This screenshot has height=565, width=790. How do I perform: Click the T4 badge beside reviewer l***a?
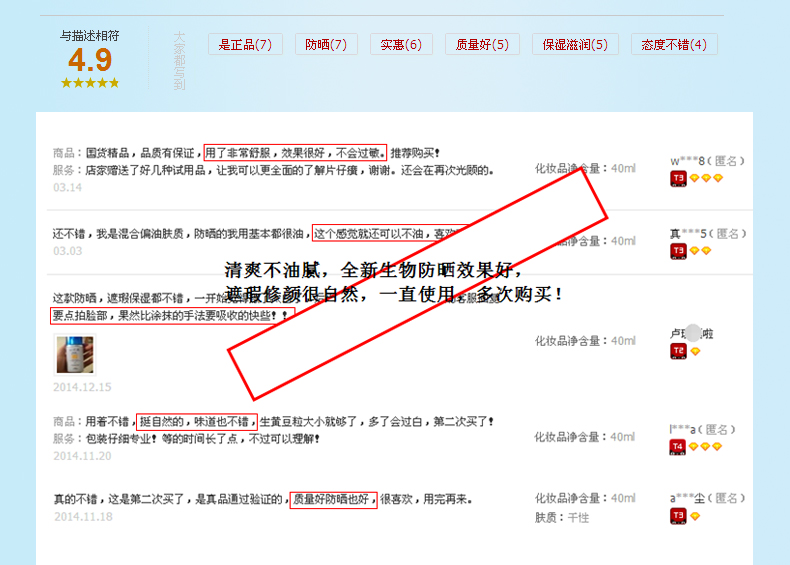point(678,447)
